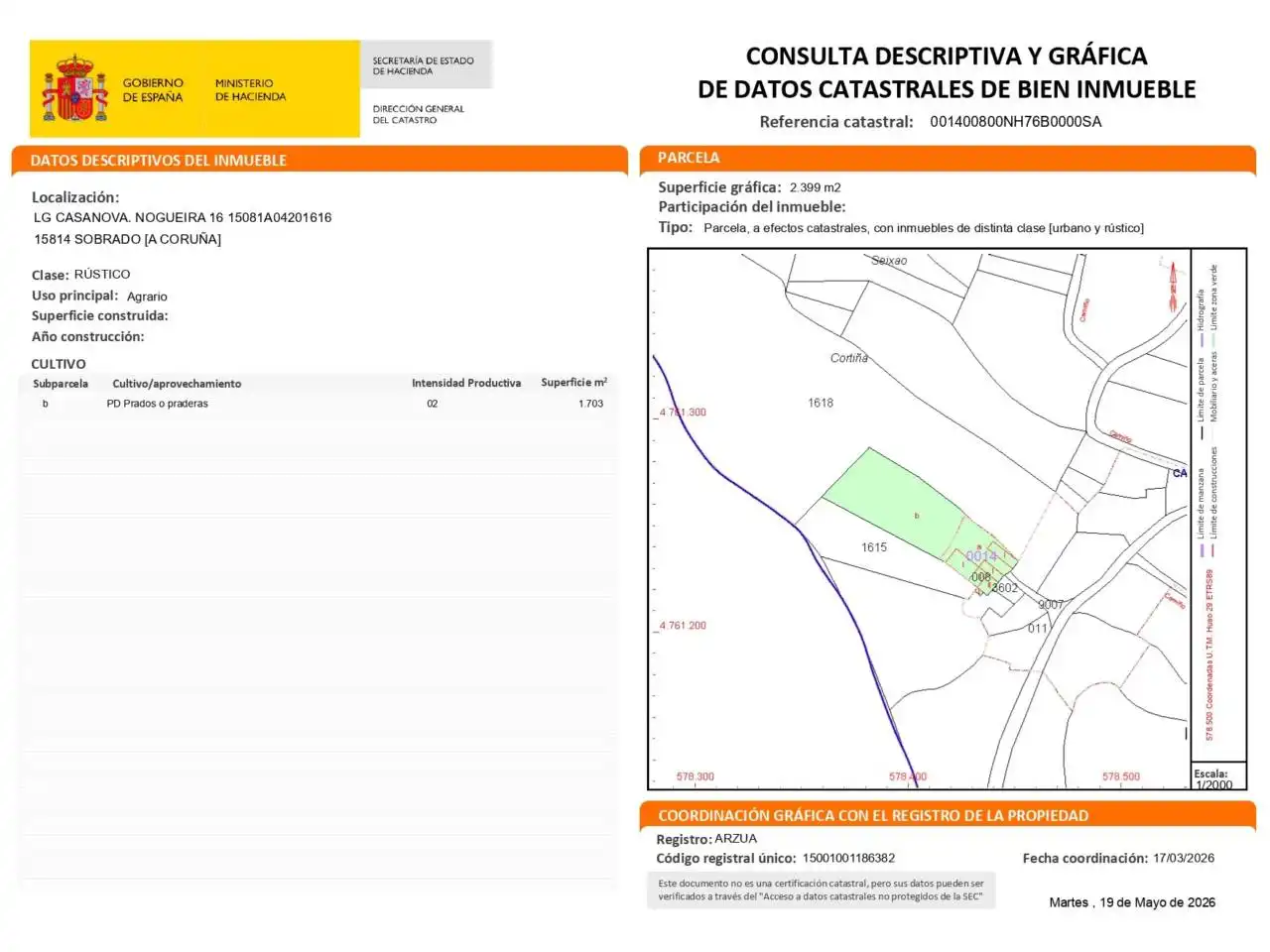The height and width of the screenshot is (952, 1270).
Task: Click the easting label 578.400
Action: (908, 776)
